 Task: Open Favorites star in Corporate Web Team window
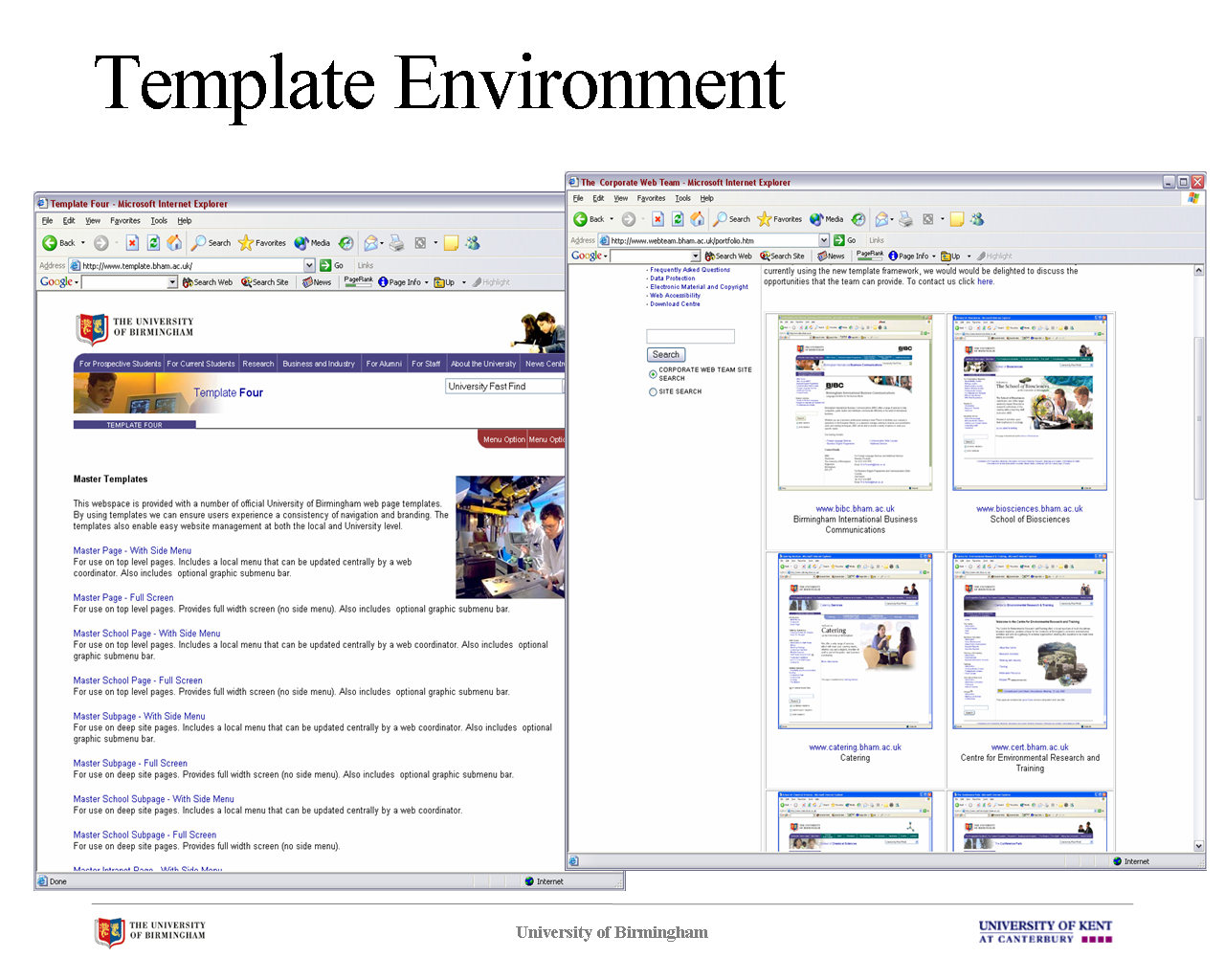coord(779,219)
